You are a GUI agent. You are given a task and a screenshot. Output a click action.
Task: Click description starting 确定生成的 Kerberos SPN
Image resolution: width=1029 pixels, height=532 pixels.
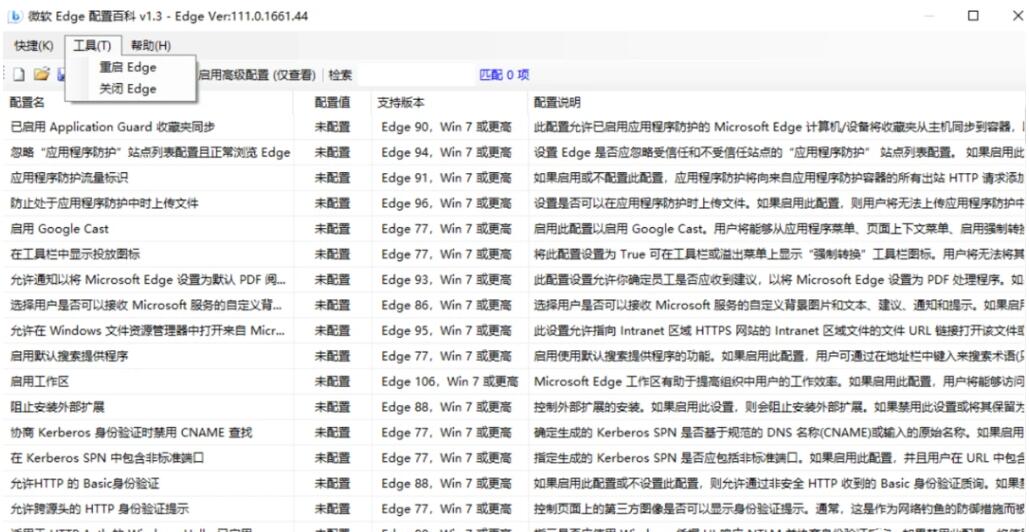point(779,433)
